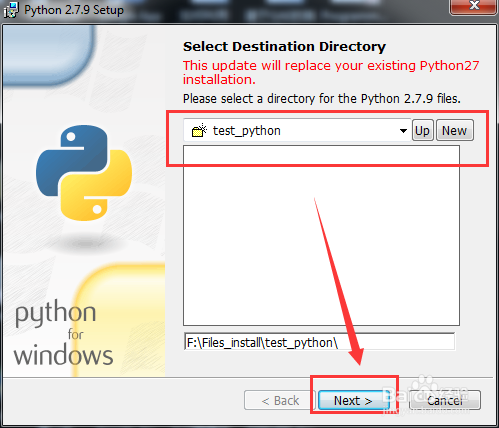Screen dimensions: 499x428
Task: Click the folder icon beside test_python
Action: 199,131
